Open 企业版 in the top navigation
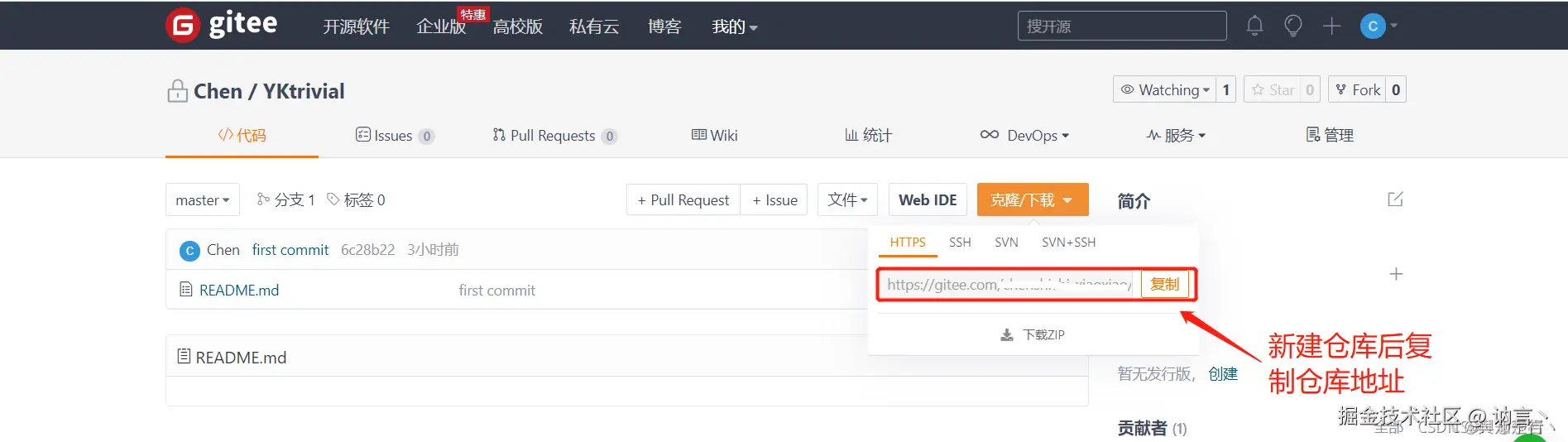 [441, 26]
